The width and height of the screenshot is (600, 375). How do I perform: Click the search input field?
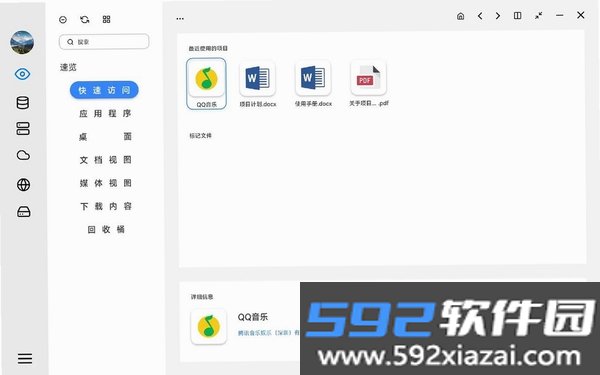[104, 42]
